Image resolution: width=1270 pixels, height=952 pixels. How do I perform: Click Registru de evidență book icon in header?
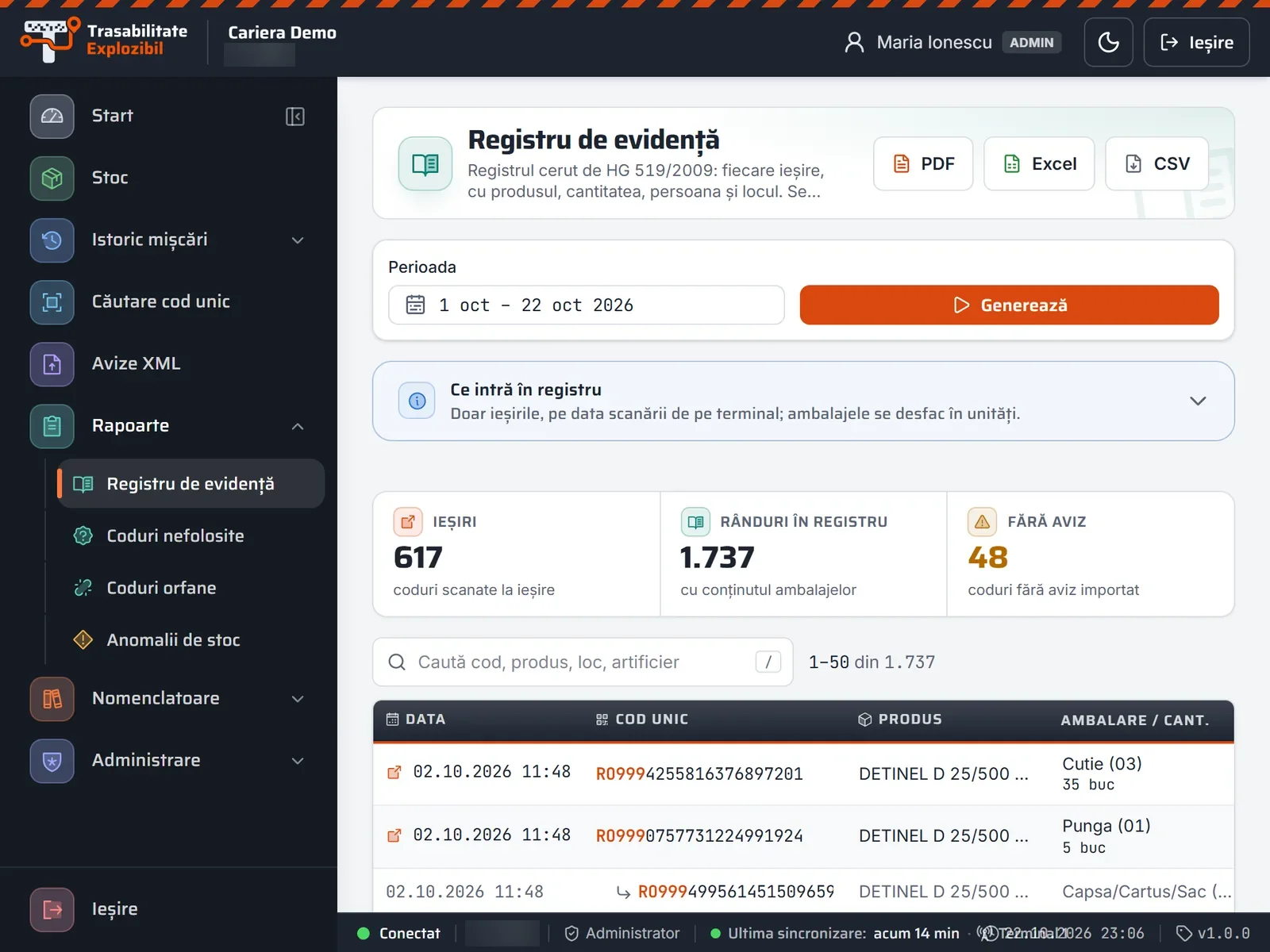pos(425,164)
